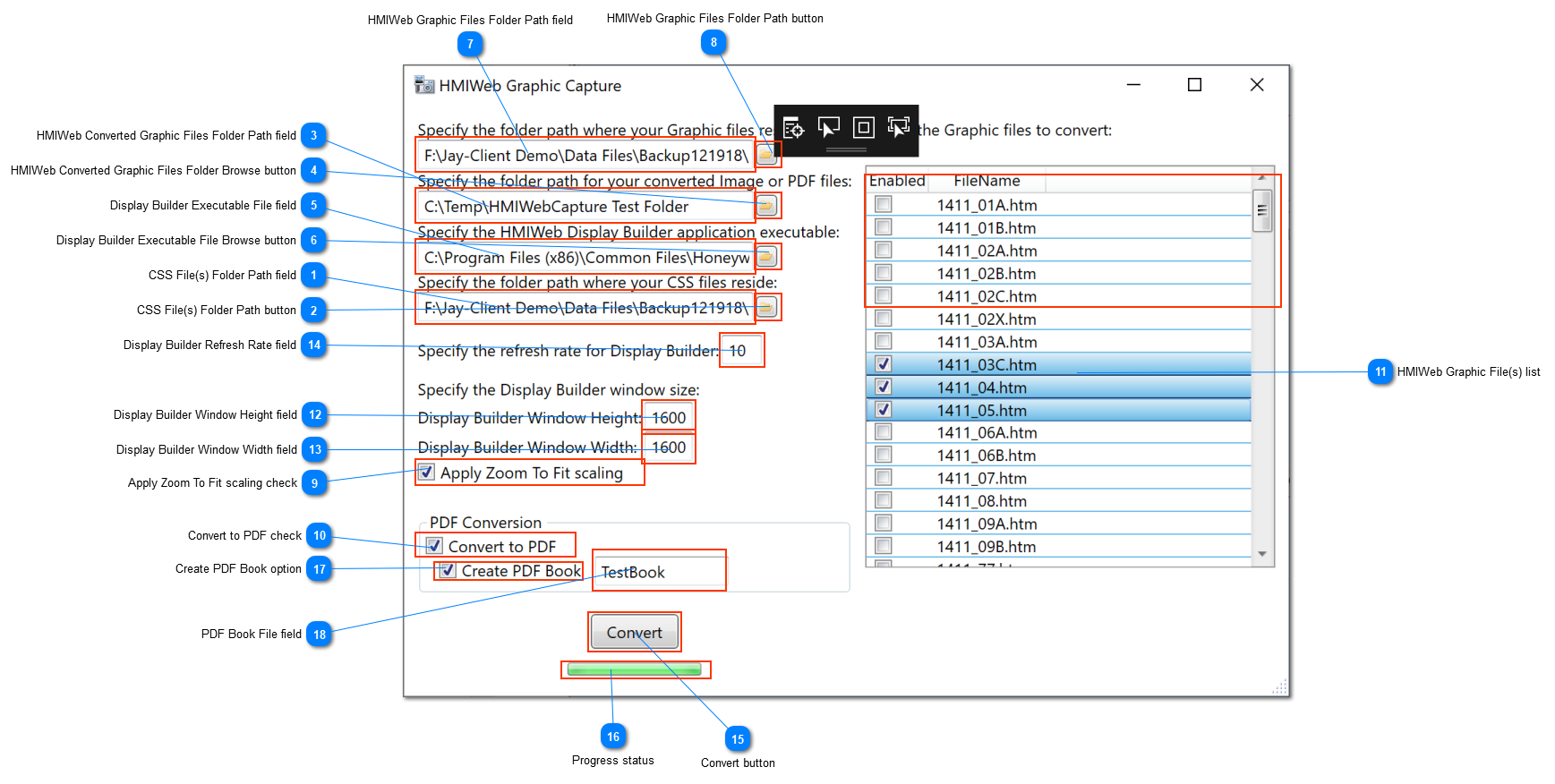Image resolution: width=1555 pixels, height=784 pixels.
Task: Click the Convert button
Action: coord(635,632)
